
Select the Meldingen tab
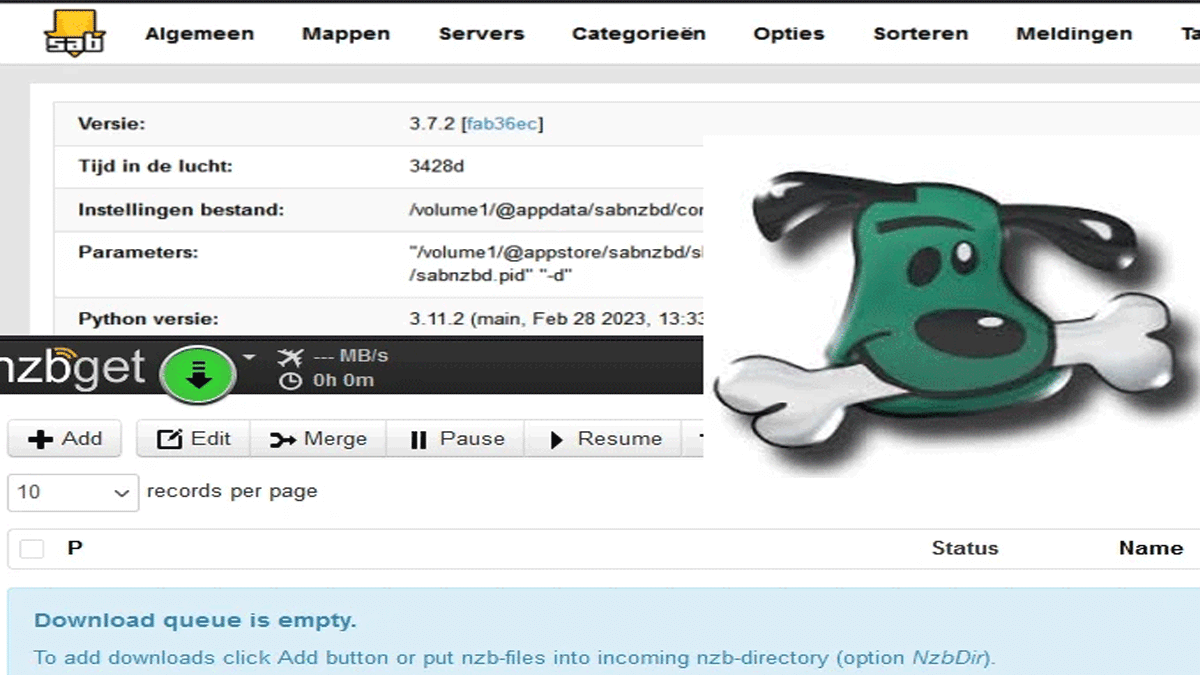(1073, 33)
